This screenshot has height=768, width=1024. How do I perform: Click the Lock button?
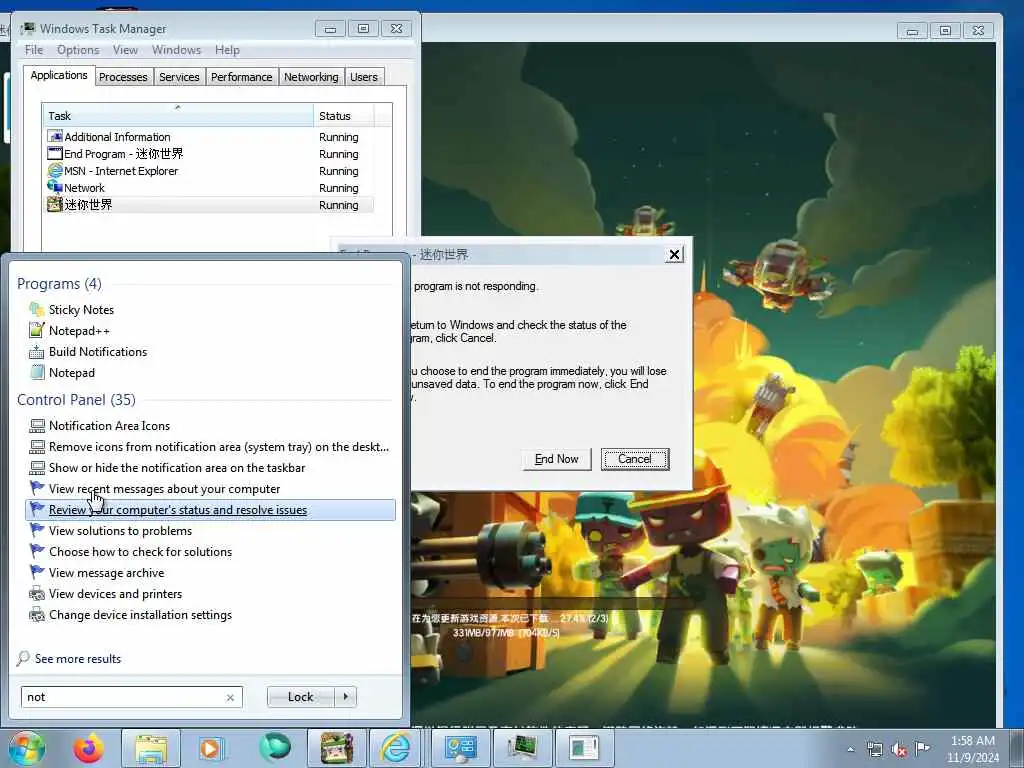pyautogui.click(x=300, y=697)
